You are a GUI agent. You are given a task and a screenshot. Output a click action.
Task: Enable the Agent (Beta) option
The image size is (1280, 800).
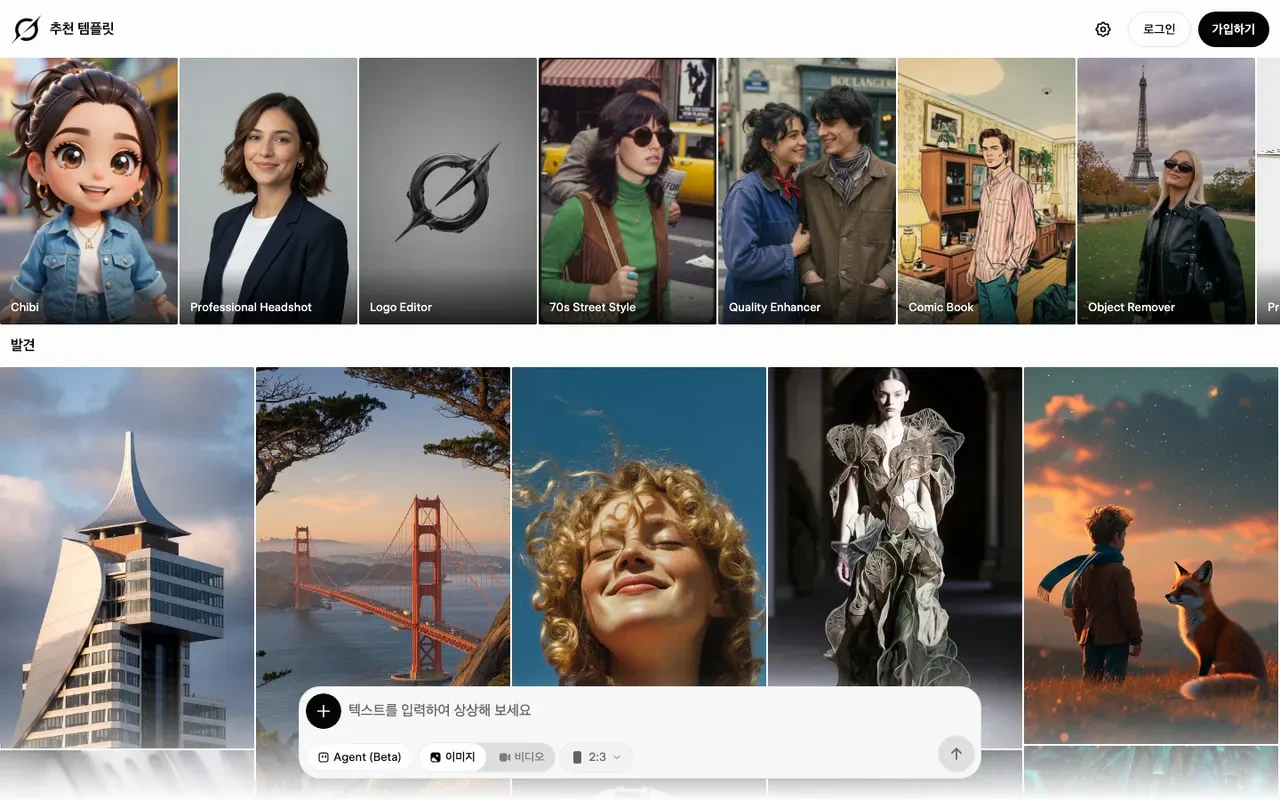(x=360, y=757)
